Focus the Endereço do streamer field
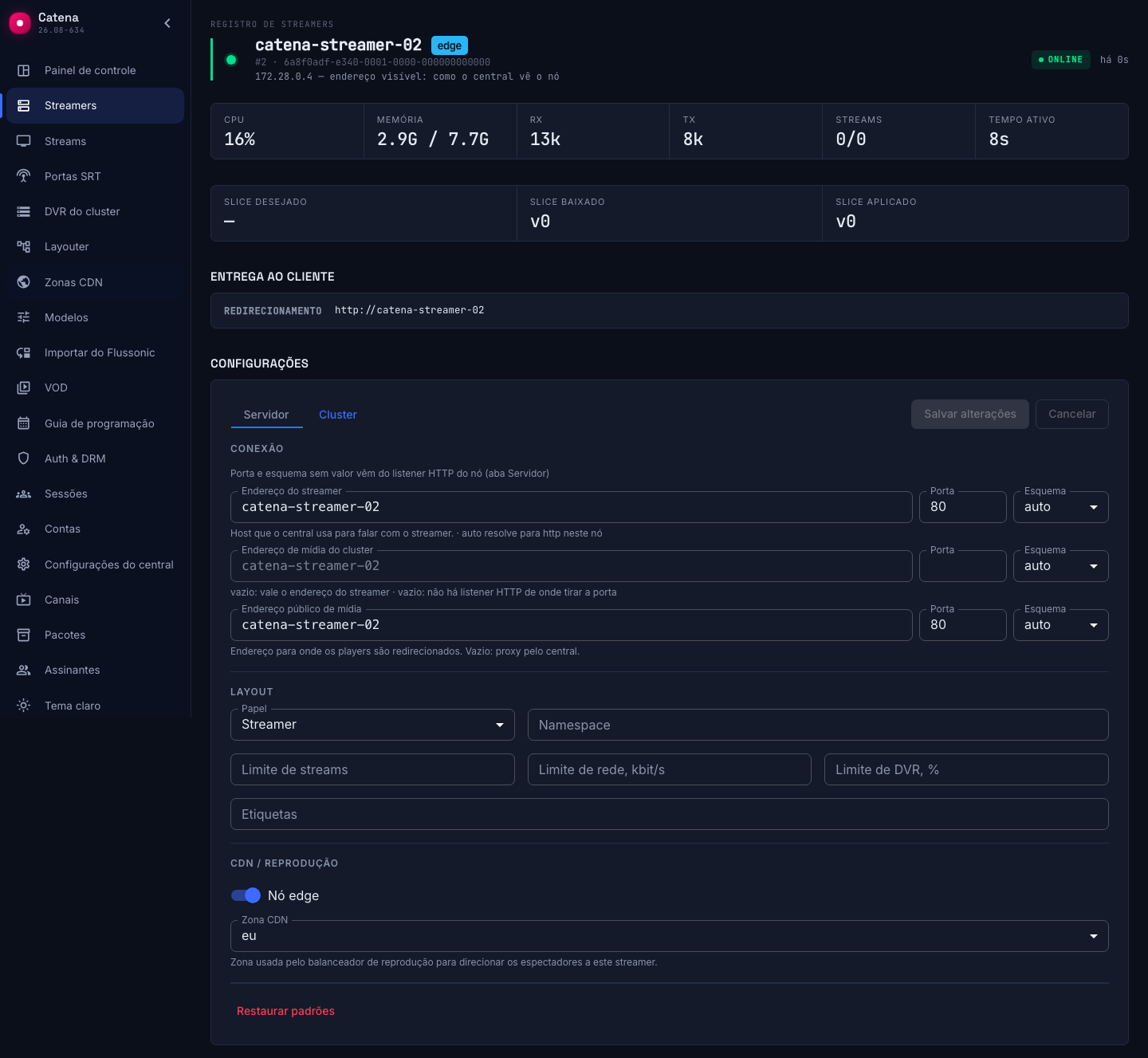Image resolution: width=1148 pixels, height=1058 pixels. (x=572, y=507)
